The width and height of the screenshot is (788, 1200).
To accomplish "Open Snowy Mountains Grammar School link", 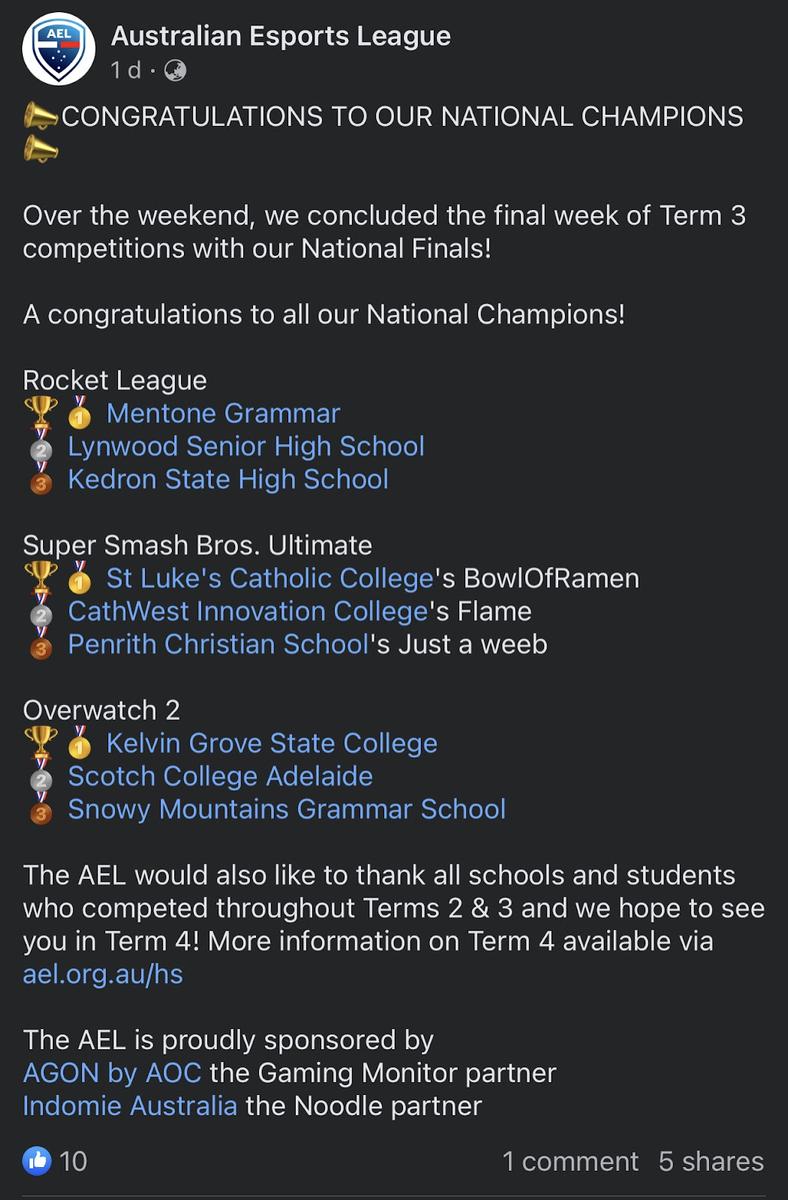I will tap(287, 809).
